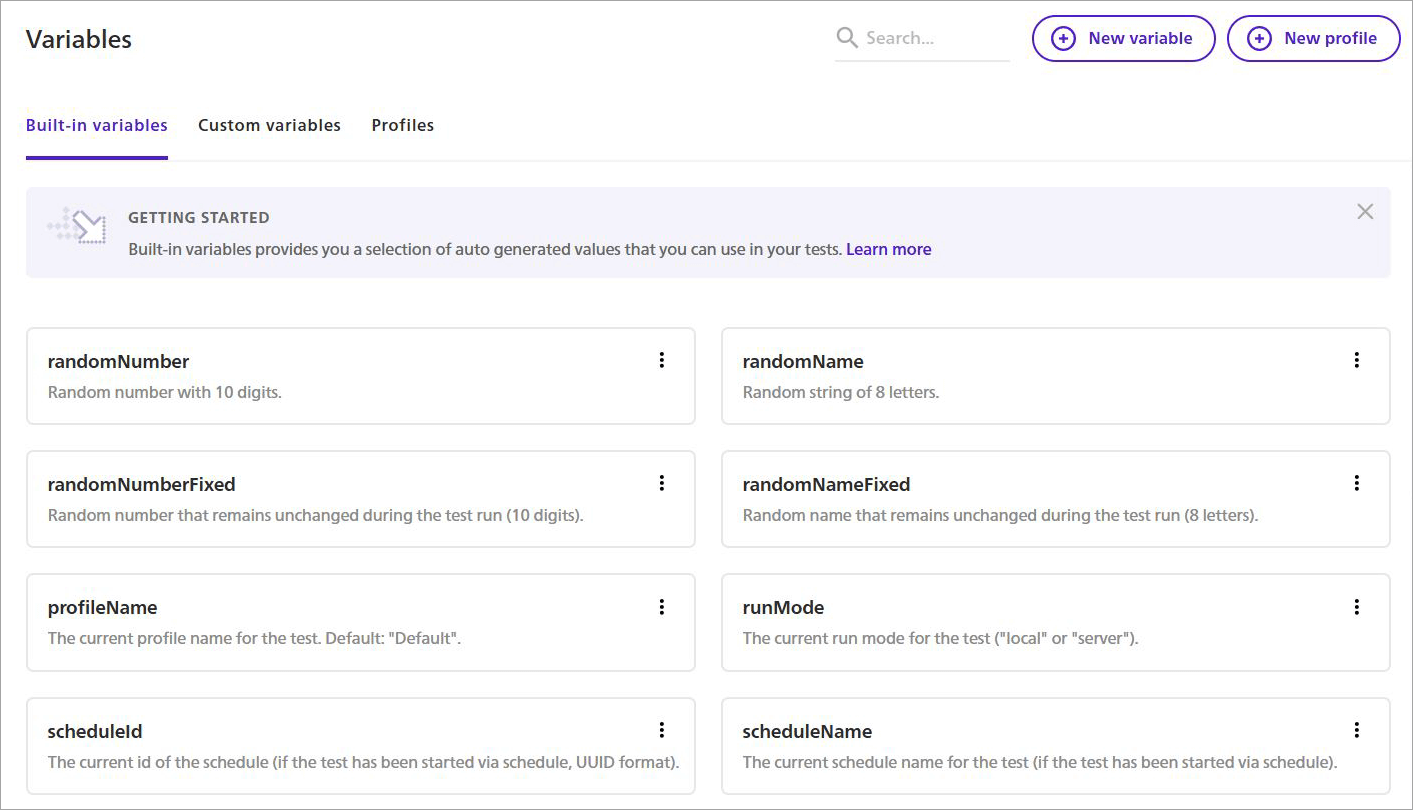1413x810 pixels.
Task: Open the scheduleId kebab menu
Action: (661, 730)
